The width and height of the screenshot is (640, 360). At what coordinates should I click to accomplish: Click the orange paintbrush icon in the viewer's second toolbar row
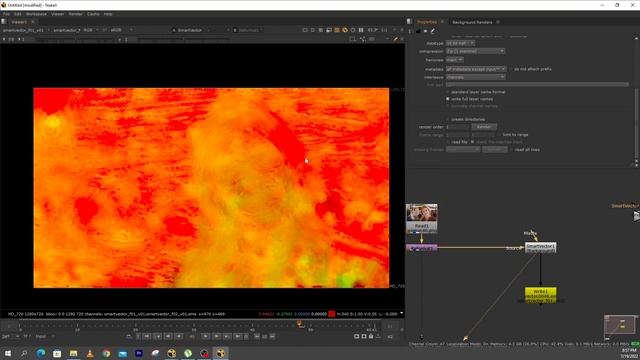pos(395,39)
